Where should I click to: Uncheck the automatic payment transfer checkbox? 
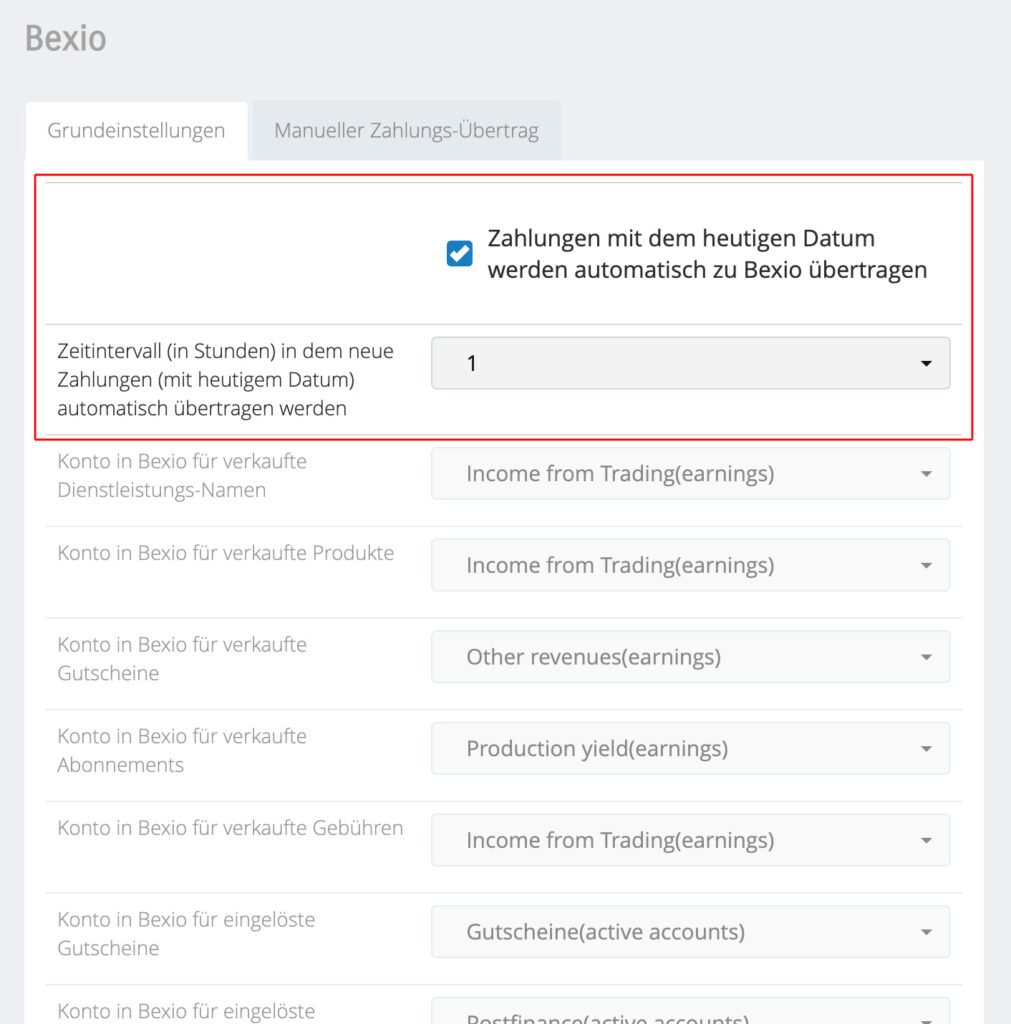pos(460,254)
